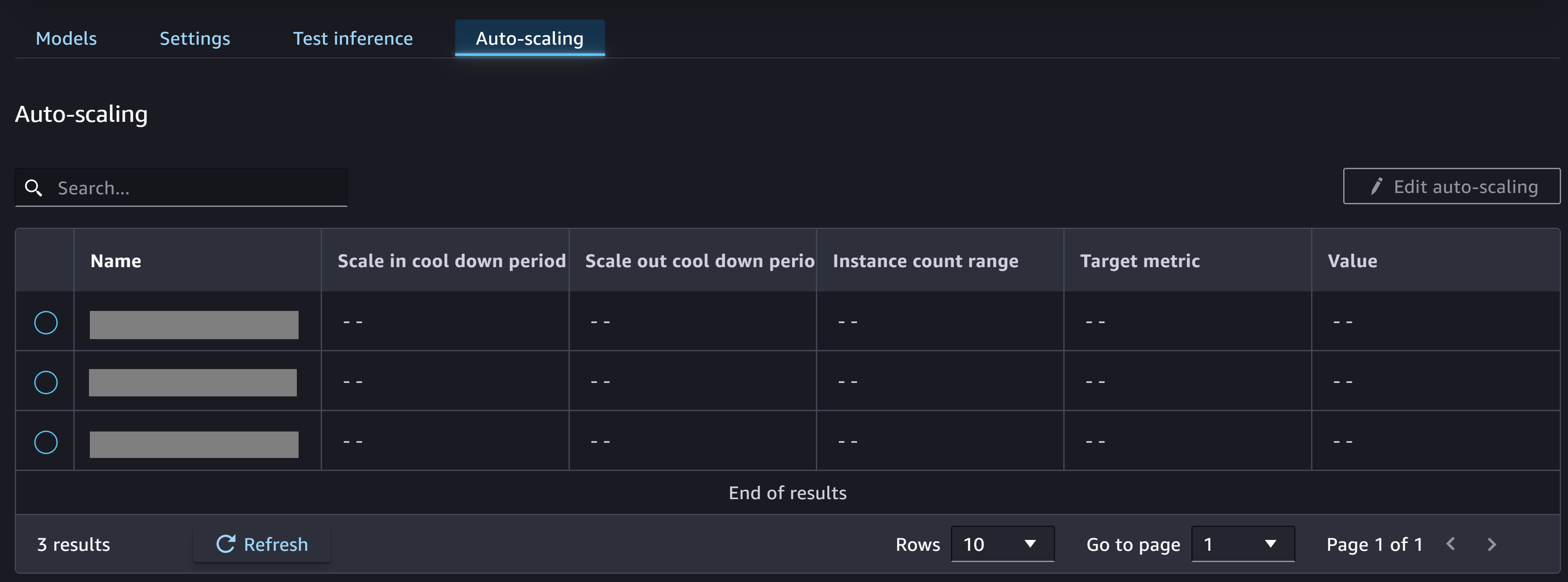Select the first radio button row
The image size is (1568, 582).
(x=46, y=322)
